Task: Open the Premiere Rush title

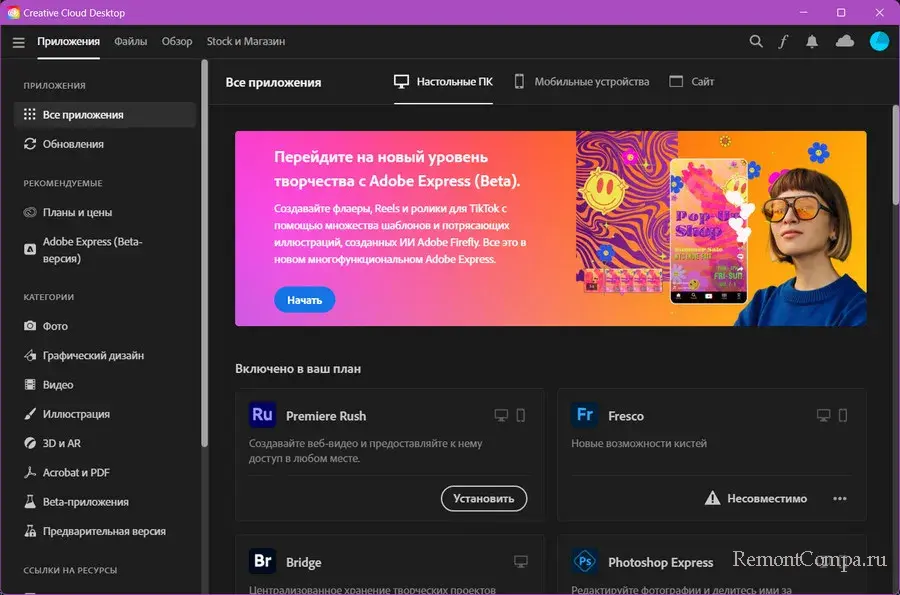Action: click(x=326, y=416)
